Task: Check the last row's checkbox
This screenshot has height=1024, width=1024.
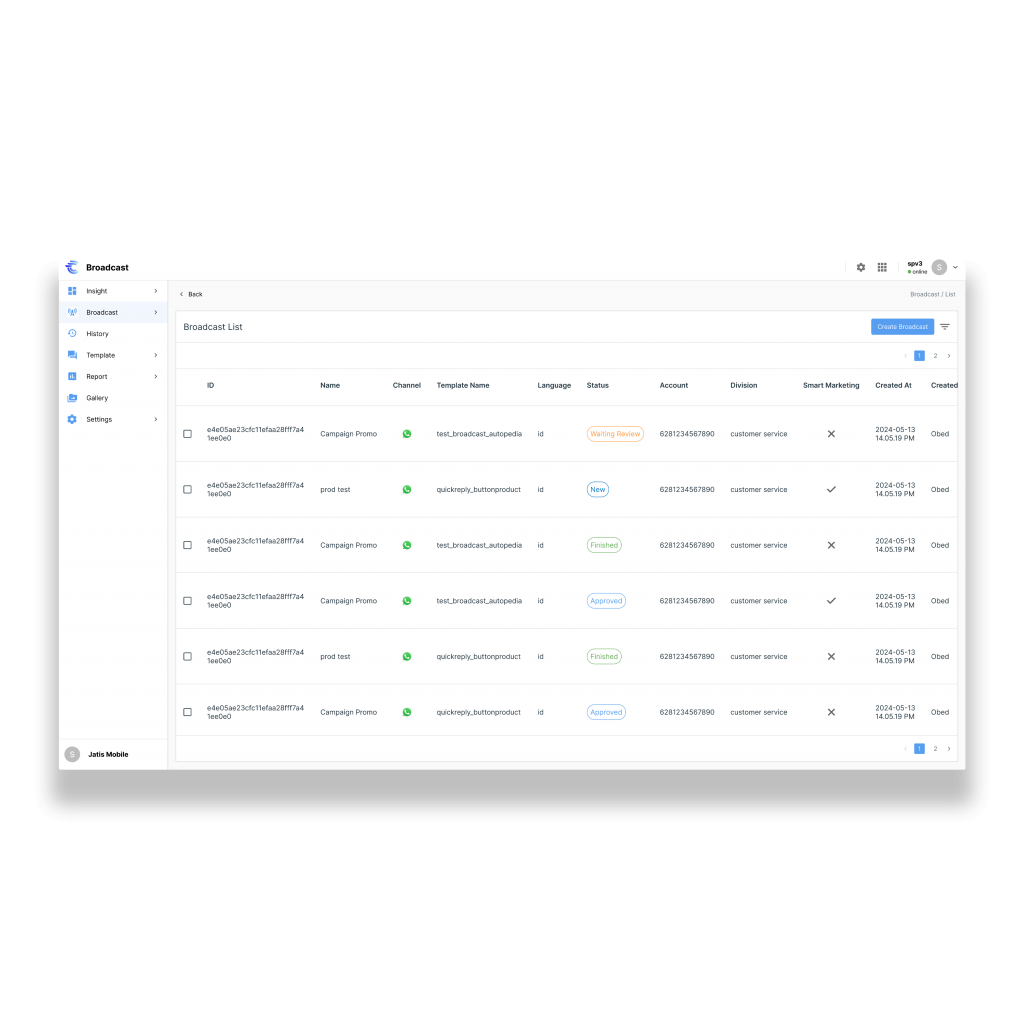Action: tap(187, 713)
